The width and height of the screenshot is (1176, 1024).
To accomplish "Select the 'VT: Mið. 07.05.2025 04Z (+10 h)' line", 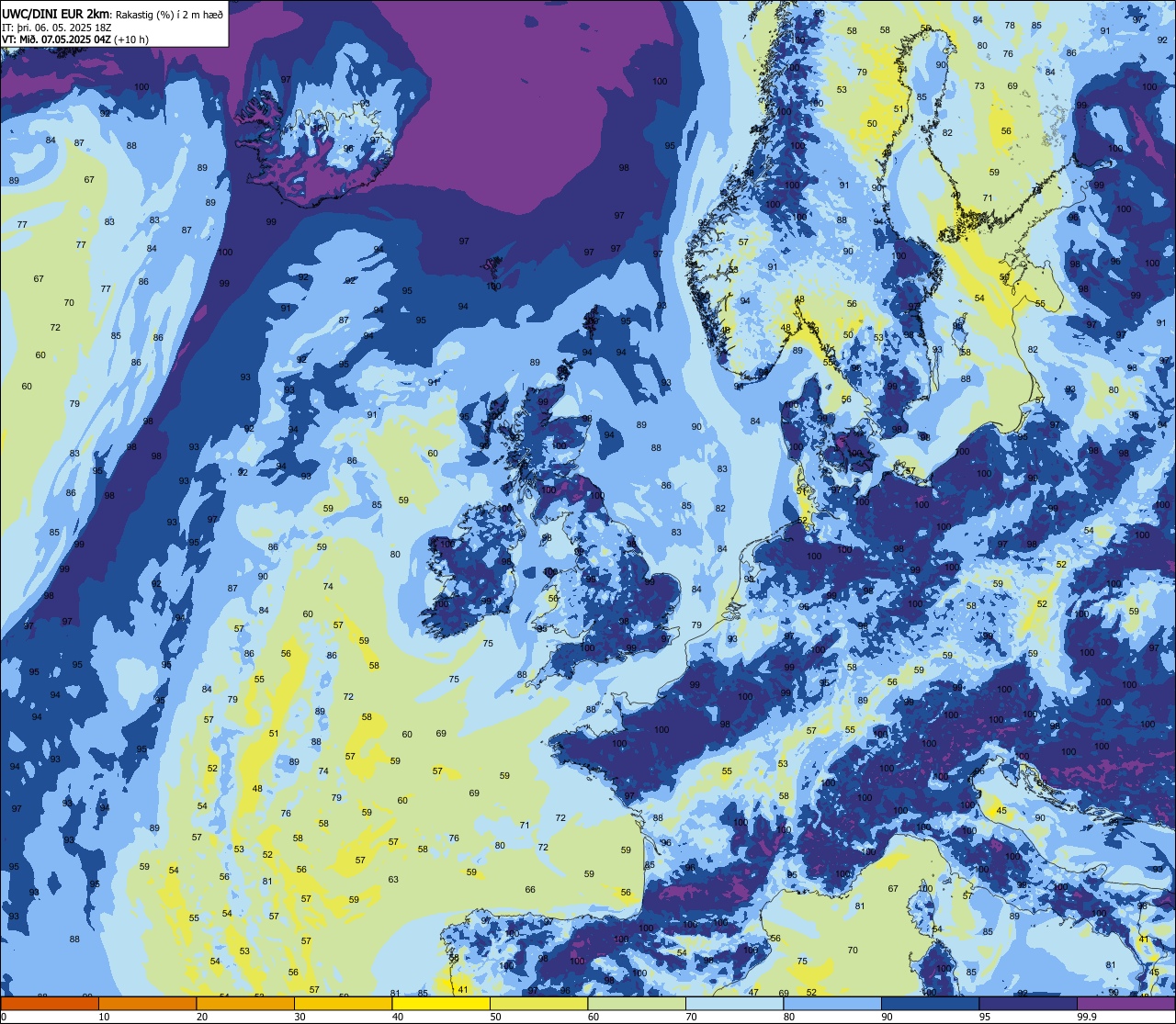I will tap(75, 39).
